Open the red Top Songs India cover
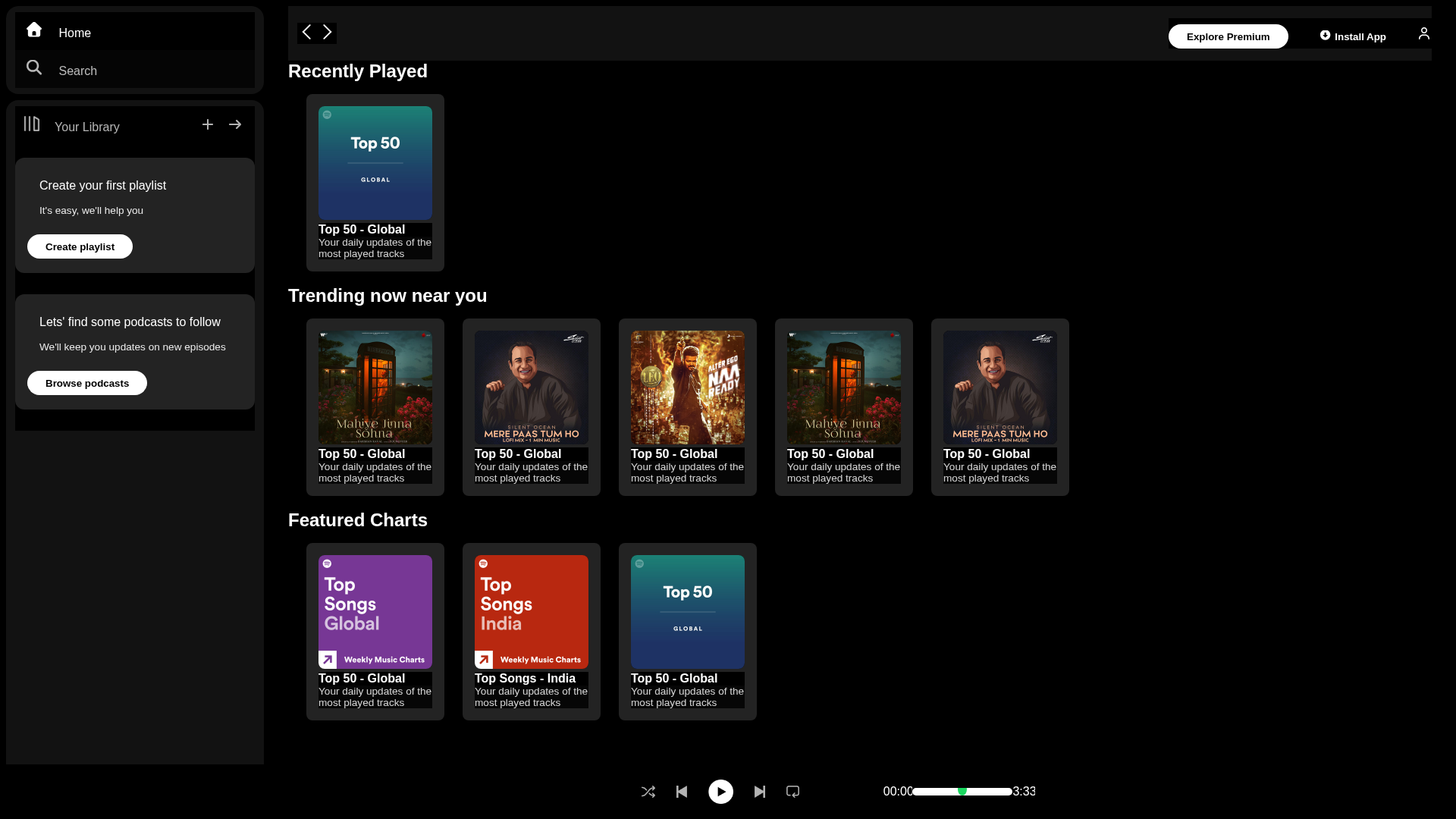This screenshot has width=1456, height=819. [532, 612]
